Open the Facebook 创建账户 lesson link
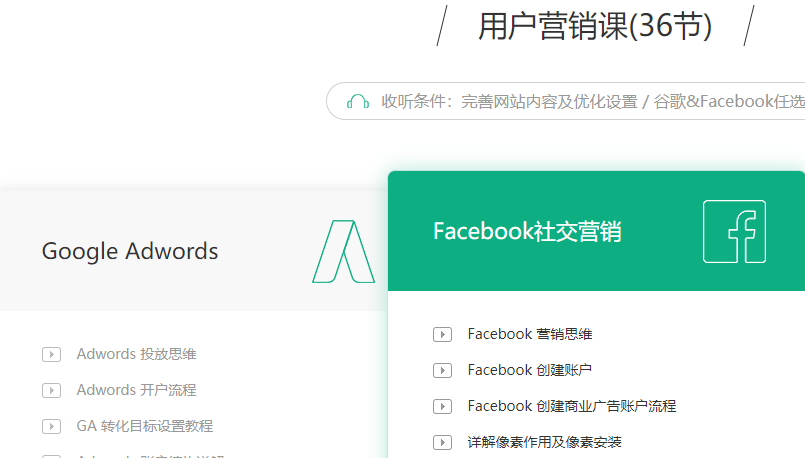The width and height of the screenshot is (805, 458). coord(530,370)
